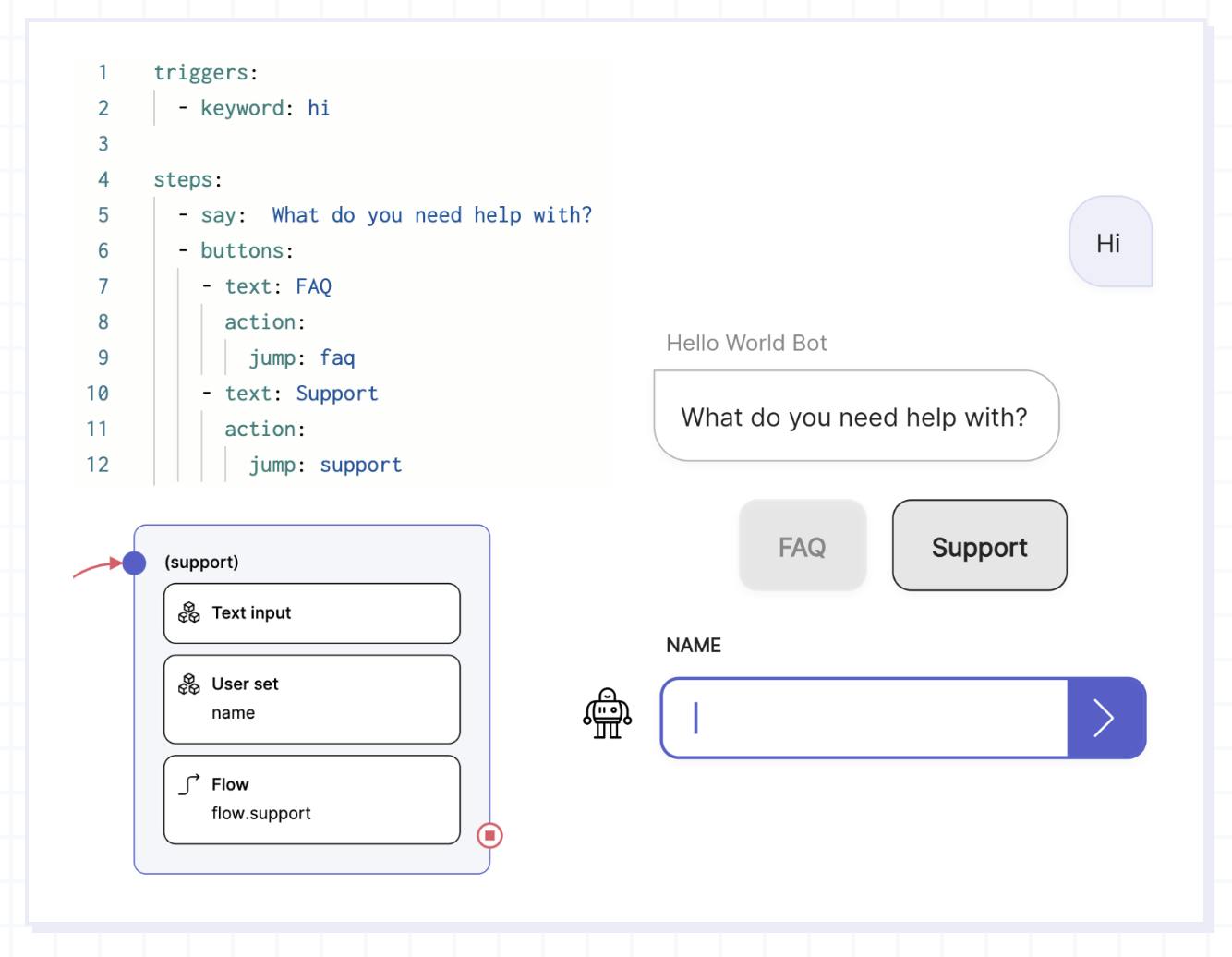
Task: Click the cubes icon on Text input
Action: tap(189, 612)
